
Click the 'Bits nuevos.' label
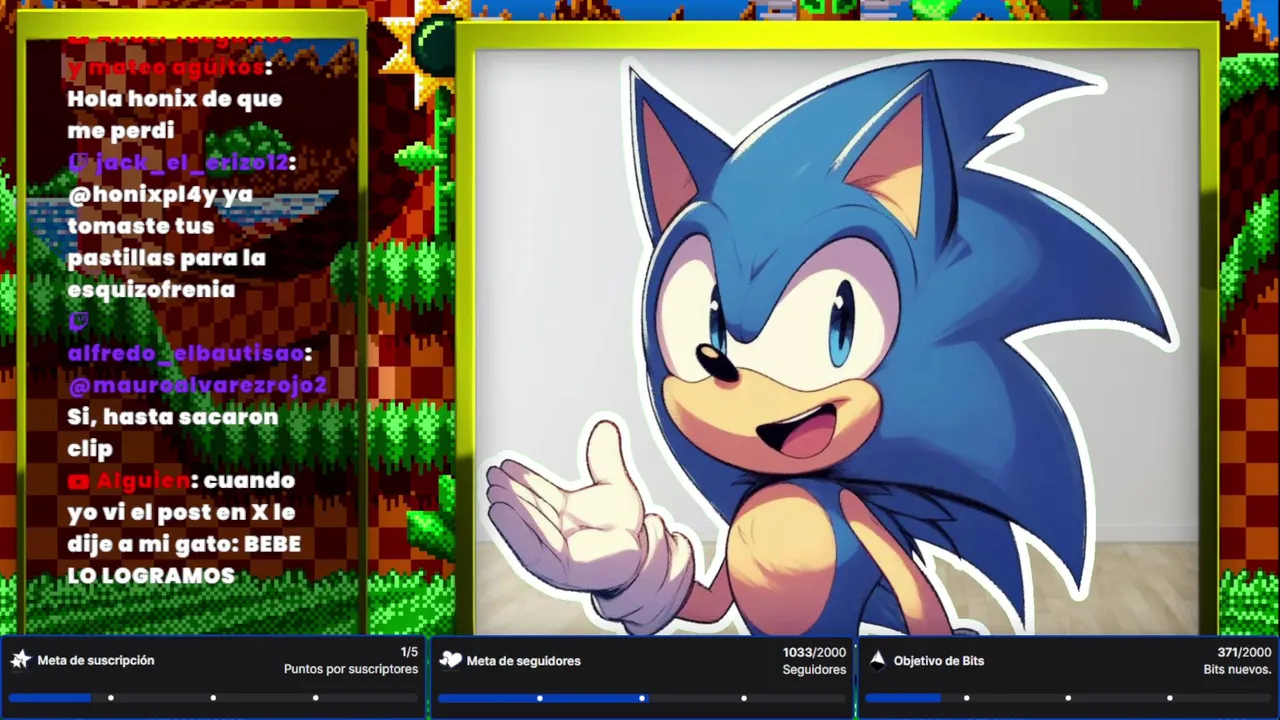pos(1238,669)
